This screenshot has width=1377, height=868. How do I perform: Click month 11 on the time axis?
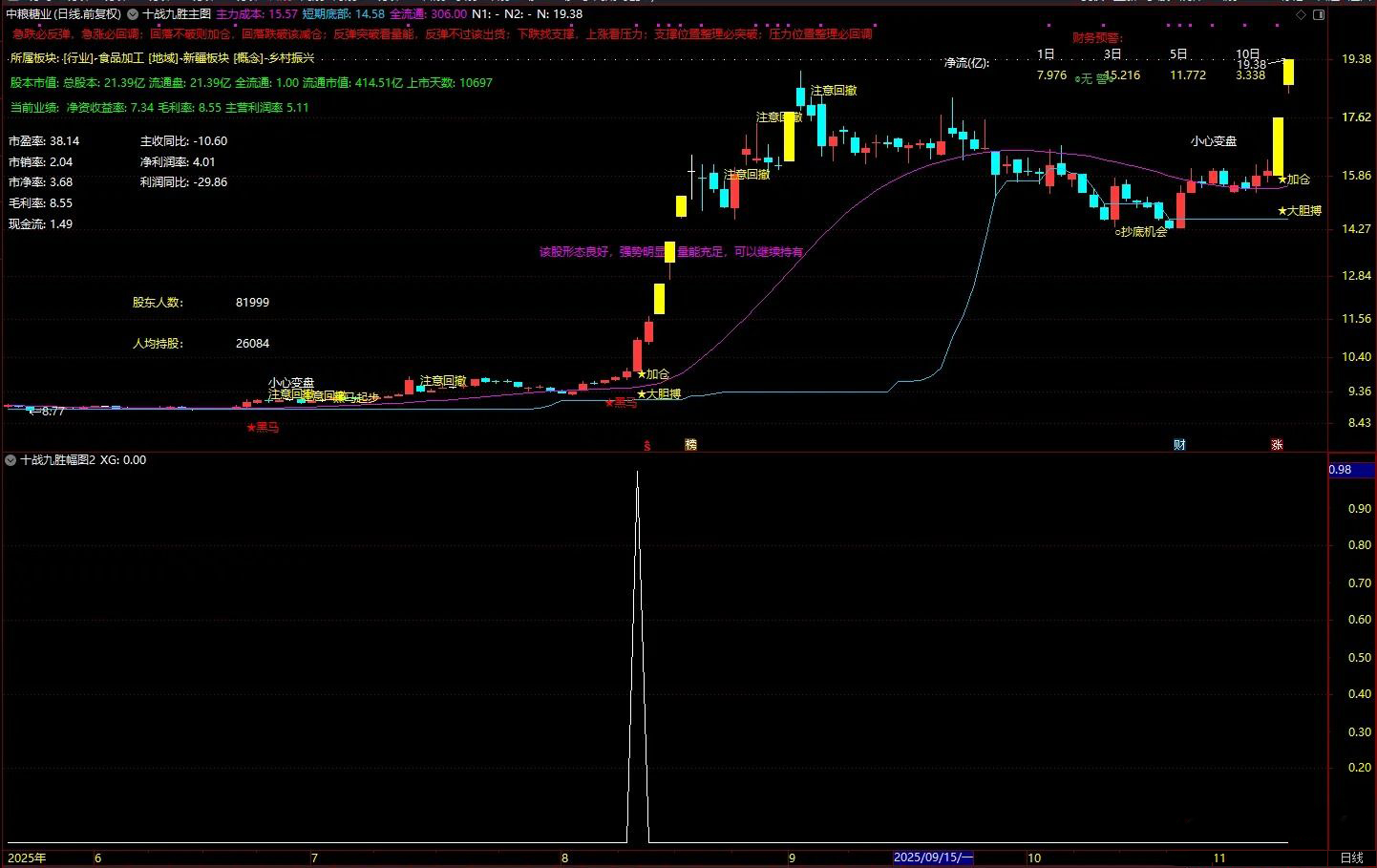[x=1219, y=857]
